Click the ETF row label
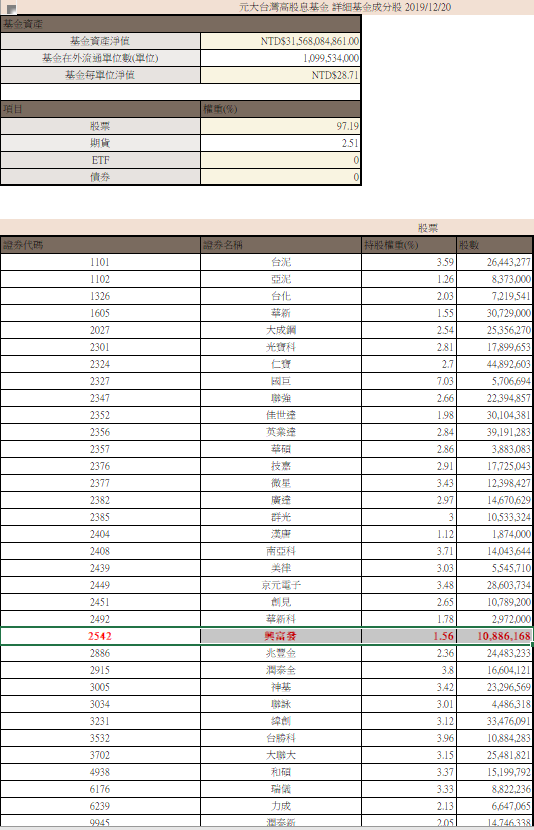Screen dimensions: 534x830 point(100,160)
